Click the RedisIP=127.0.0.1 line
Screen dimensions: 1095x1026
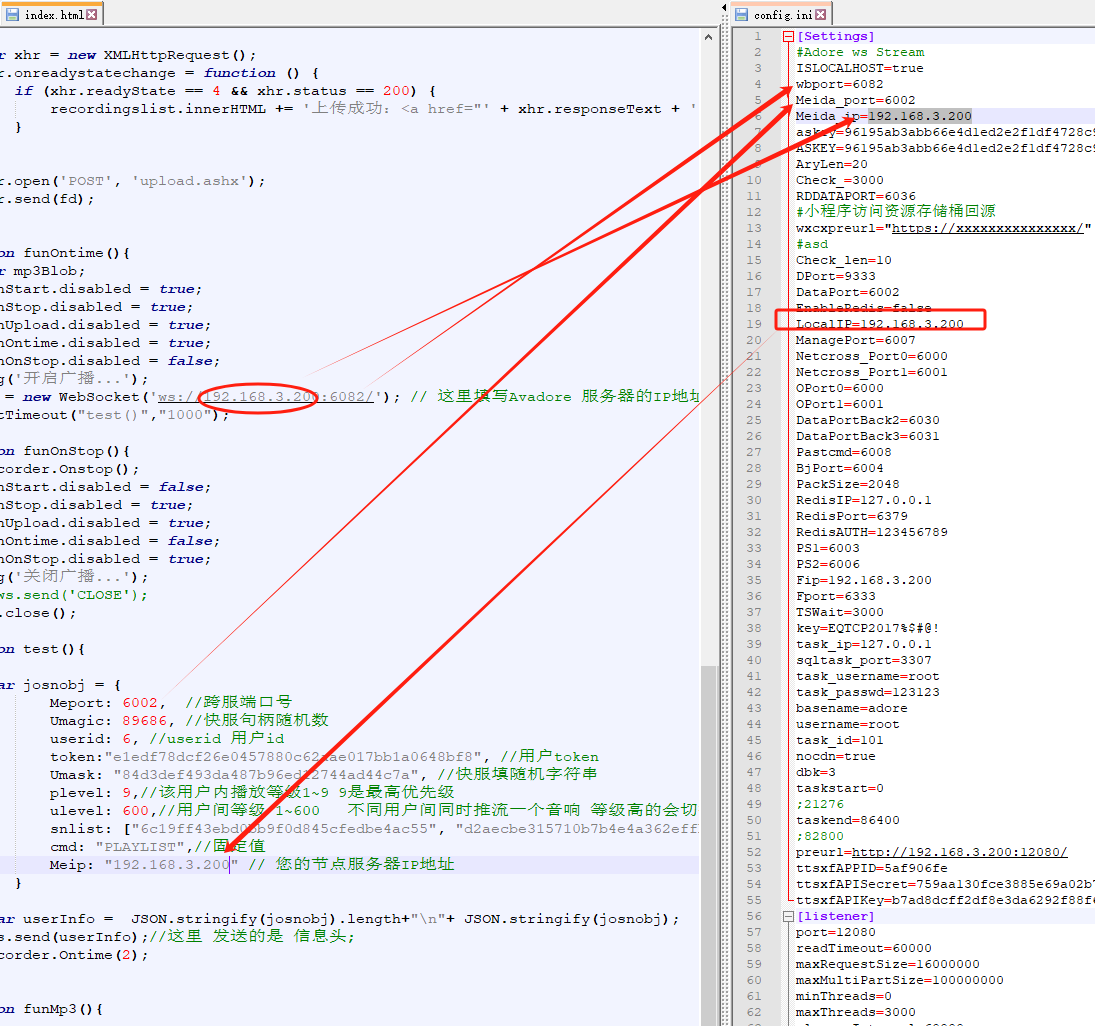[x=863, y=500]
